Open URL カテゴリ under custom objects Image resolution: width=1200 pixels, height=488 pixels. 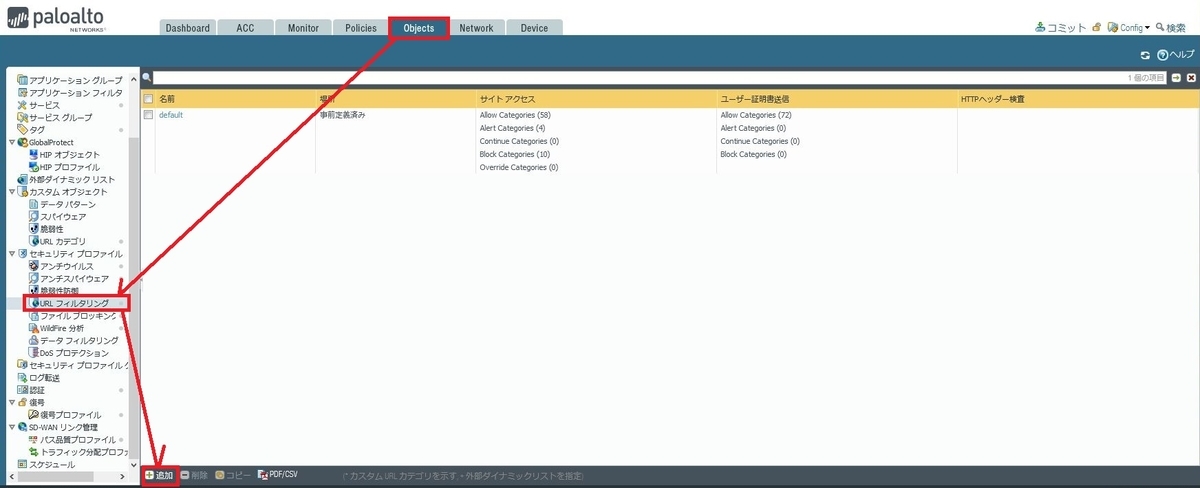click(x=57, y=241)
